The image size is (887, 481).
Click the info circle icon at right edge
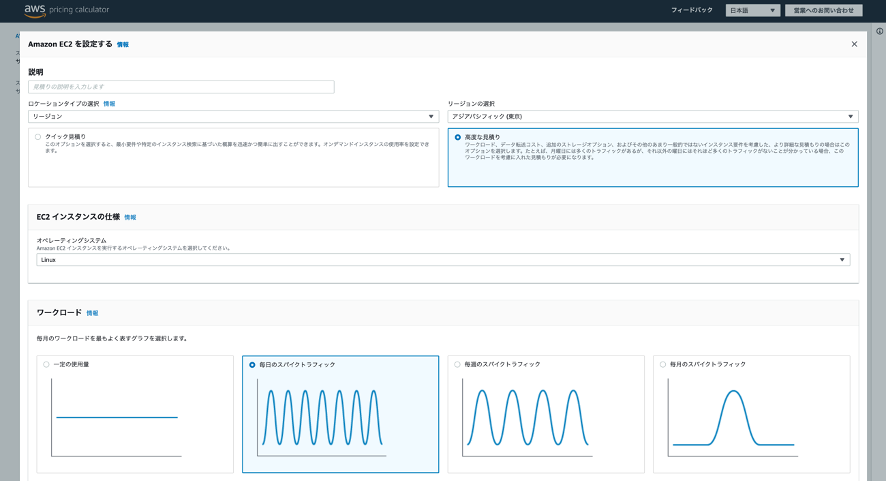878,31
